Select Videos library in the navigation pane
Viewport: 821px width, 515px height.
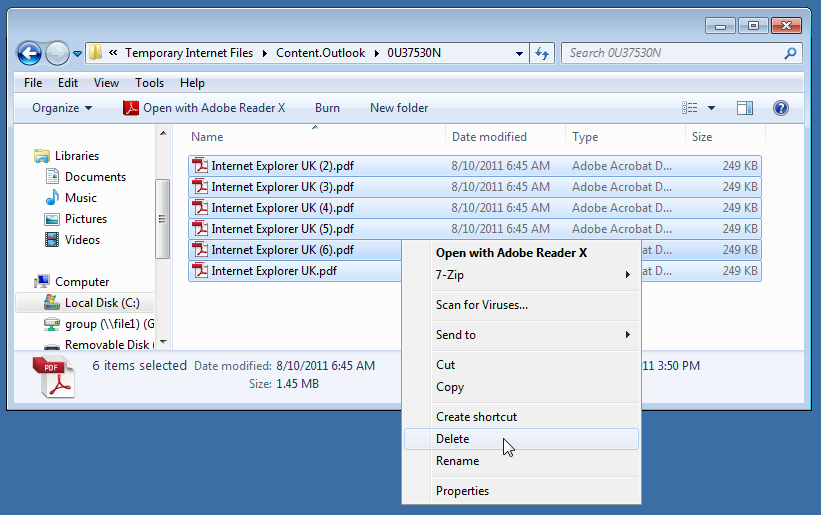tap(82, 240)
